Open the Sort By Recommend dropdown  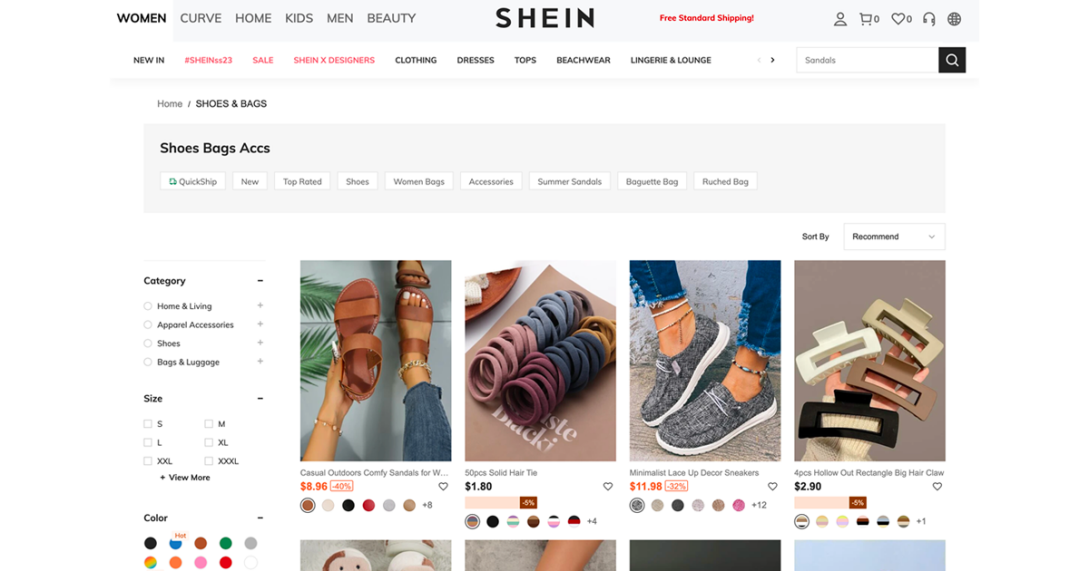pyautogui.click(x=894, y=237)
